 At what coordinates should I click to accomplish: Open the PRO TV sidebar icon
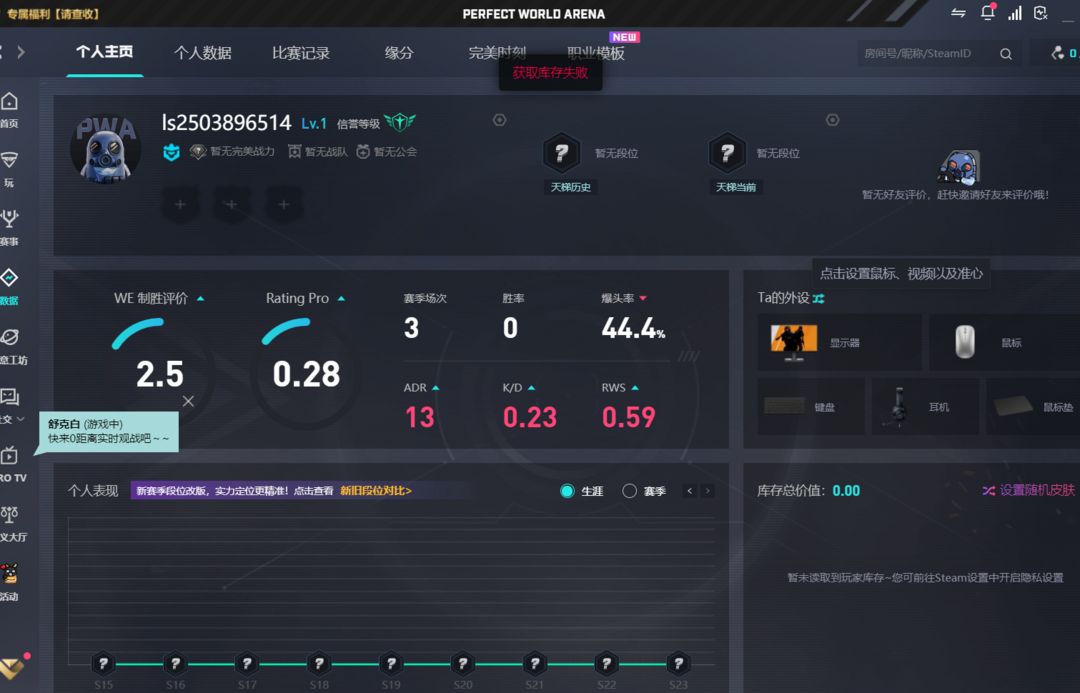tap(9, 456)
